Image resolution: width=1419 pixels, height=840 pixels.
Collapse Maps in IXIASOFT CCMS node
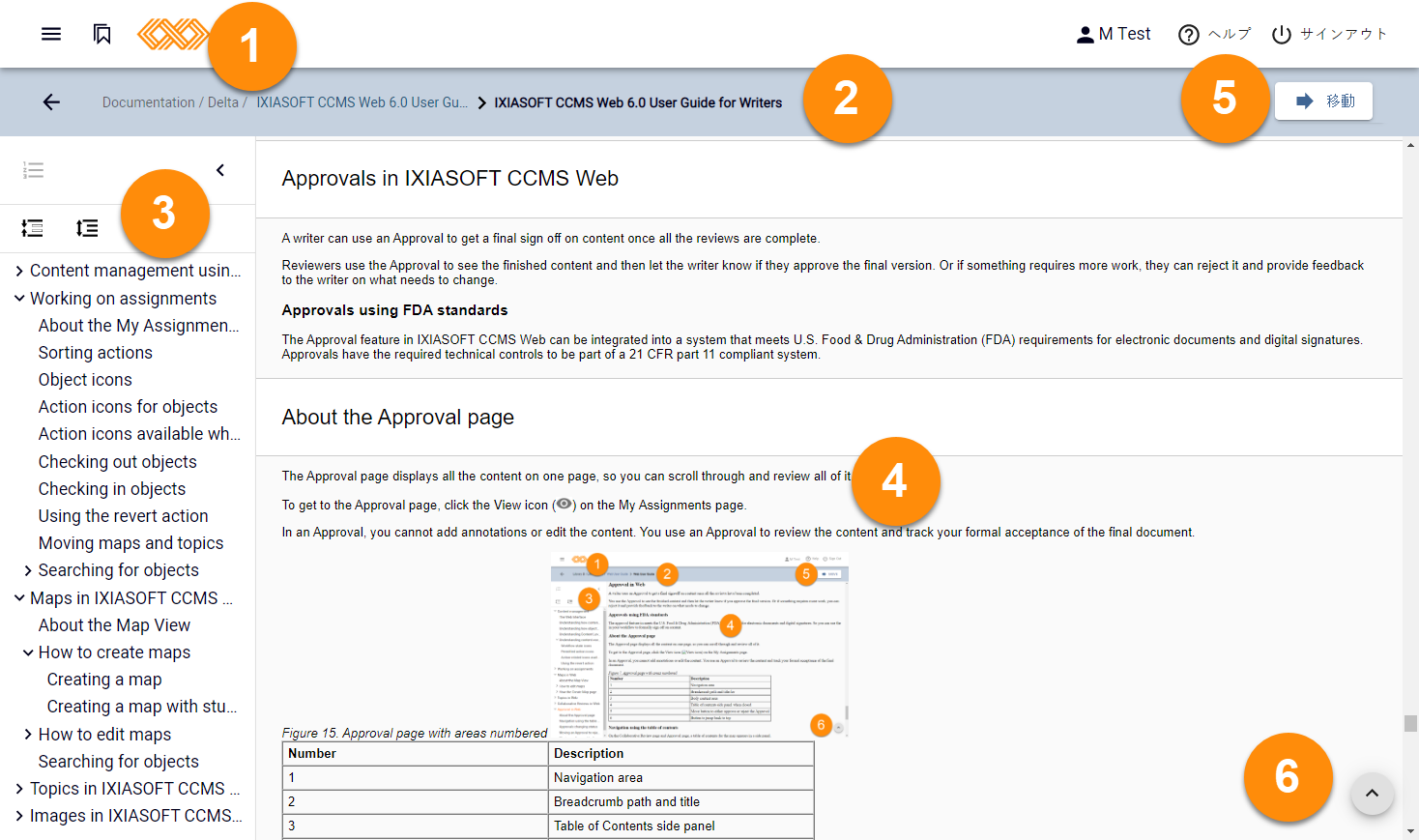(19, 598)
